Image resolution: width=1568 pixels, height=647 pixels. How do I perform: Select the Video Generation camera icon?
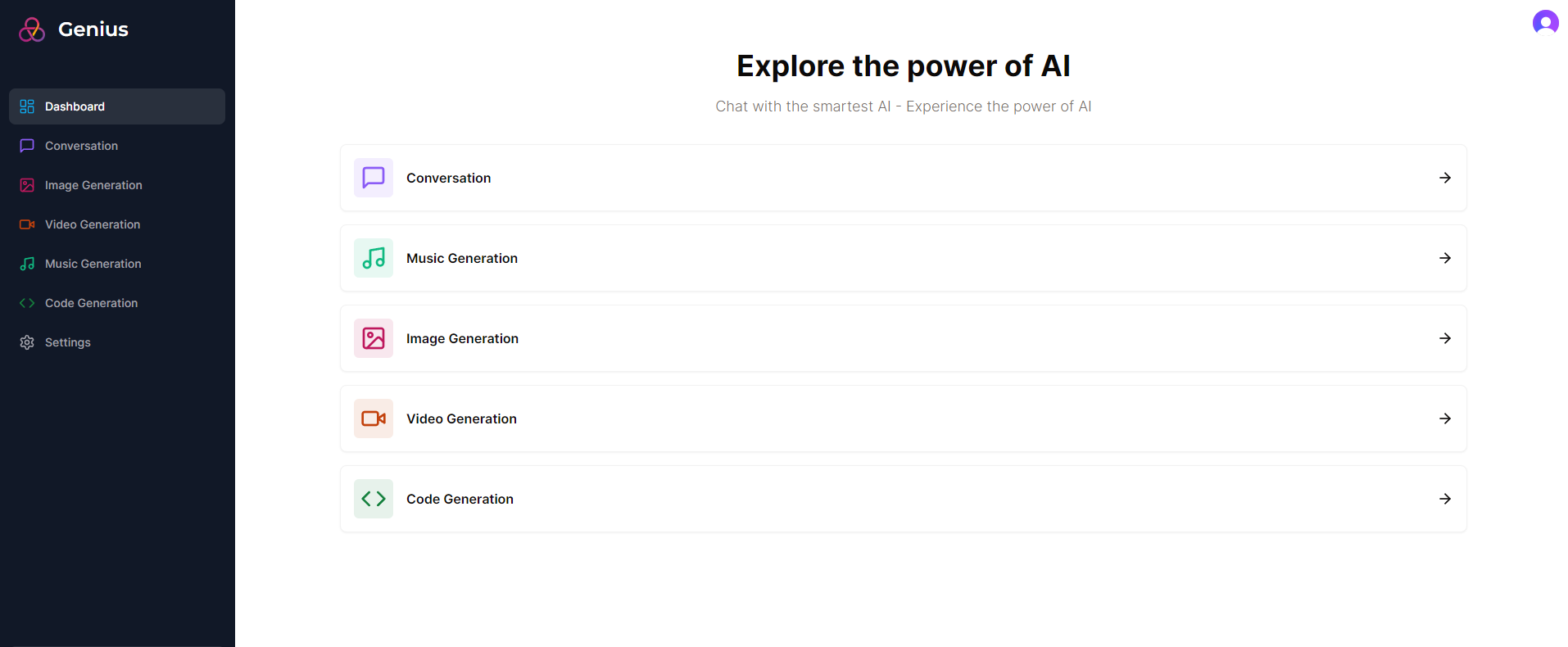(x=27, y=224)
